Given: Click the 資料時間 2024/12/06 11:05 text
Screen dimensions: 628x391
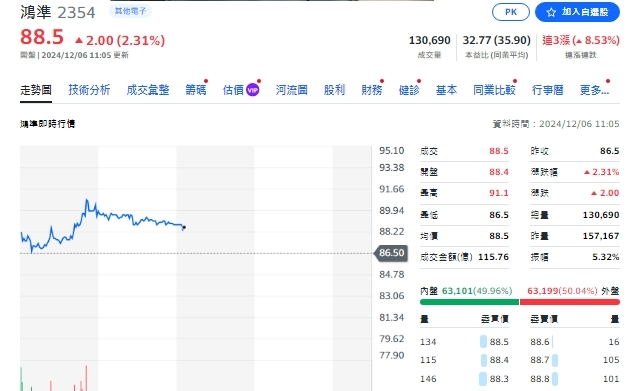Looking at the screenshot, I should pyautogui.click(x=556, y=124).
